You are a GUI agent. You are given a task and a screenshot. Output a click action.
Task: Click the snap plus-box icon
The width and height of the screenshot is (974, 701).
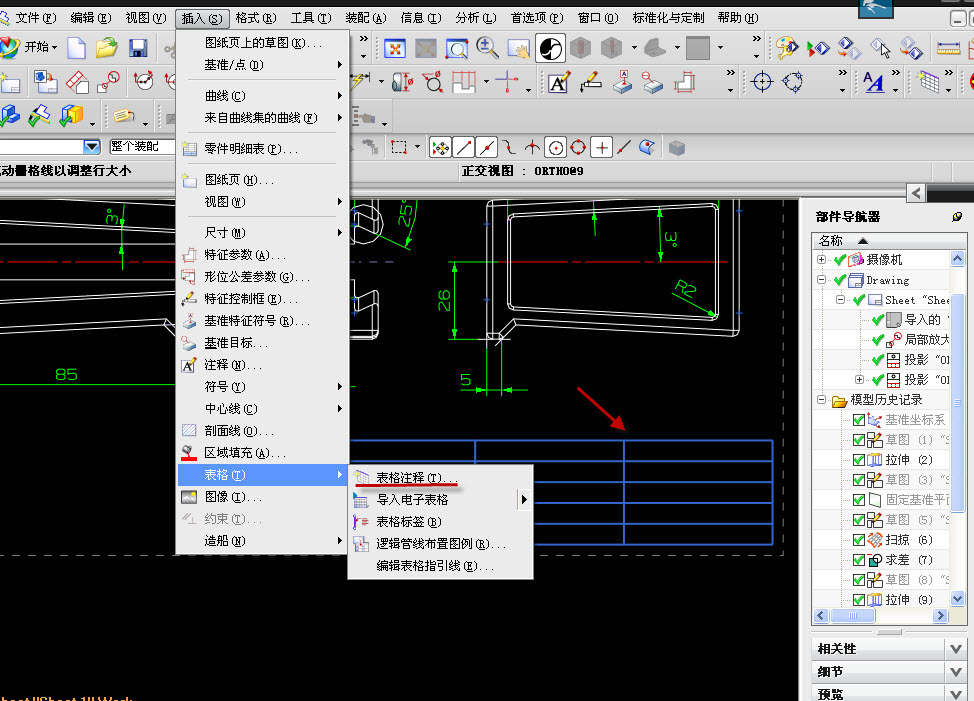pos(601,148)
